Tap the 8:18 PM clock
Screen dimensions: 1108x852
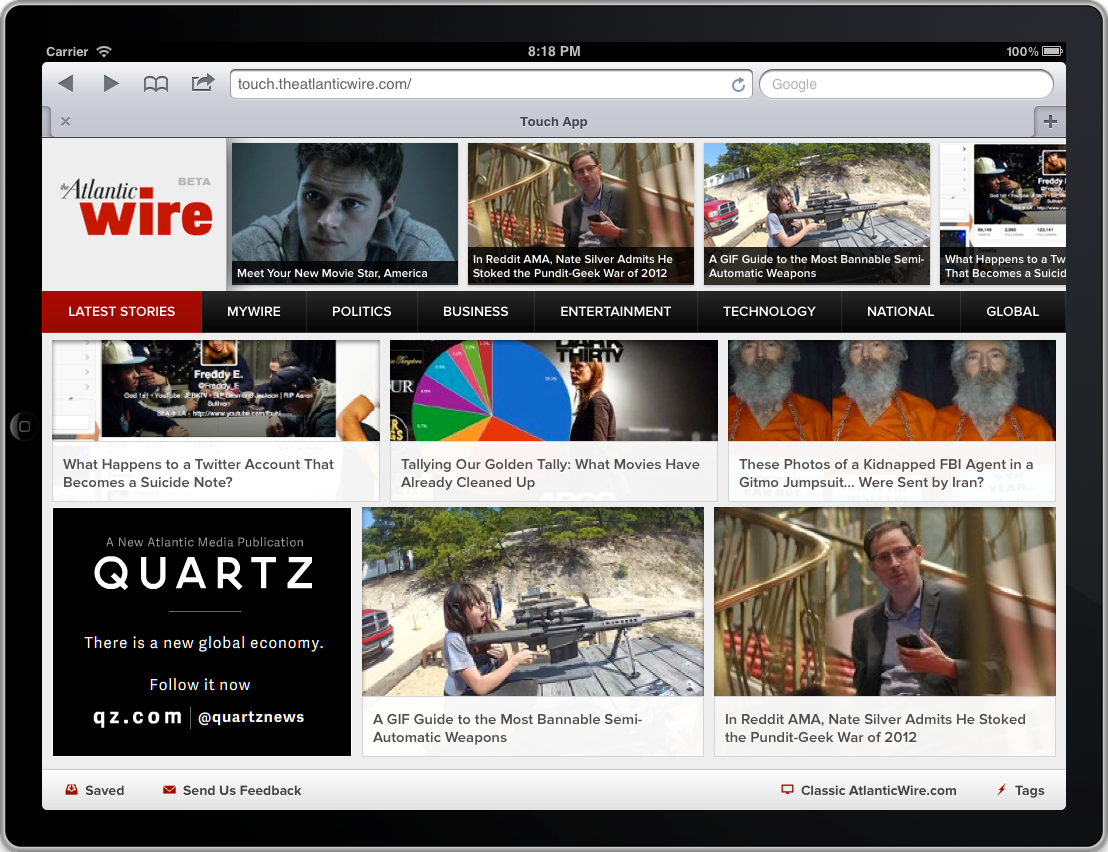pyautogui.click(x=554, y=52)
